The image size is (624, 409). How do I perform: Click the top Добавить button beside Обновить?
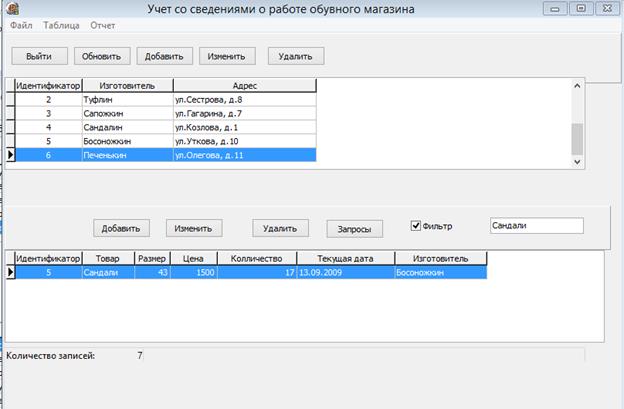click(x=164, y=56)
